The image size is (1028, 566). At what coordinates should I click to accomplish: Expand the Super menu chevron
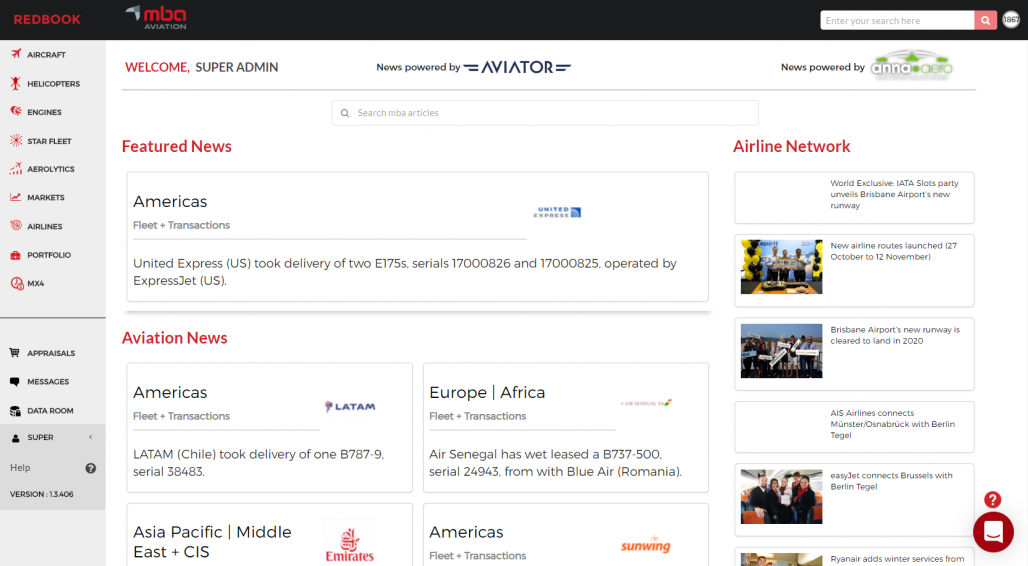pyautogui.click(x=90, y=437)
